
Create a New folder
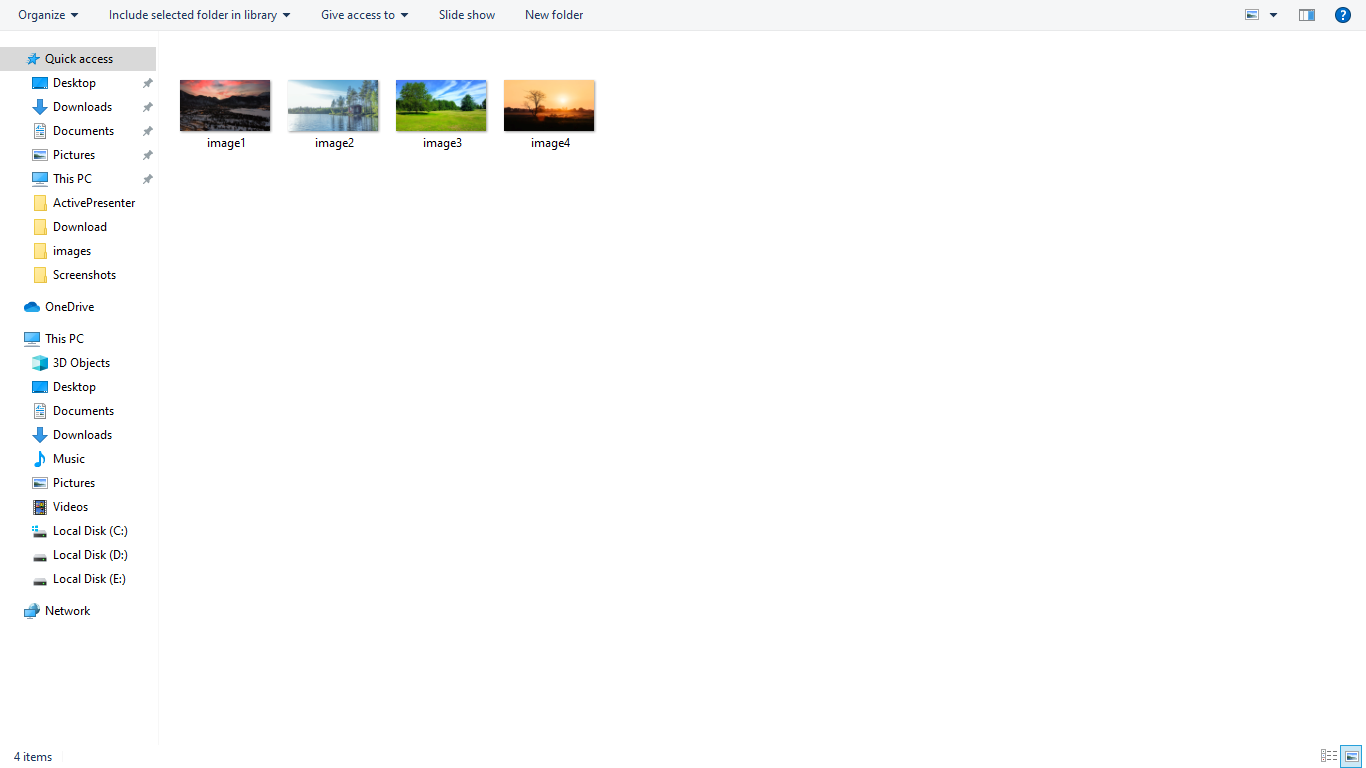point(553,14)
